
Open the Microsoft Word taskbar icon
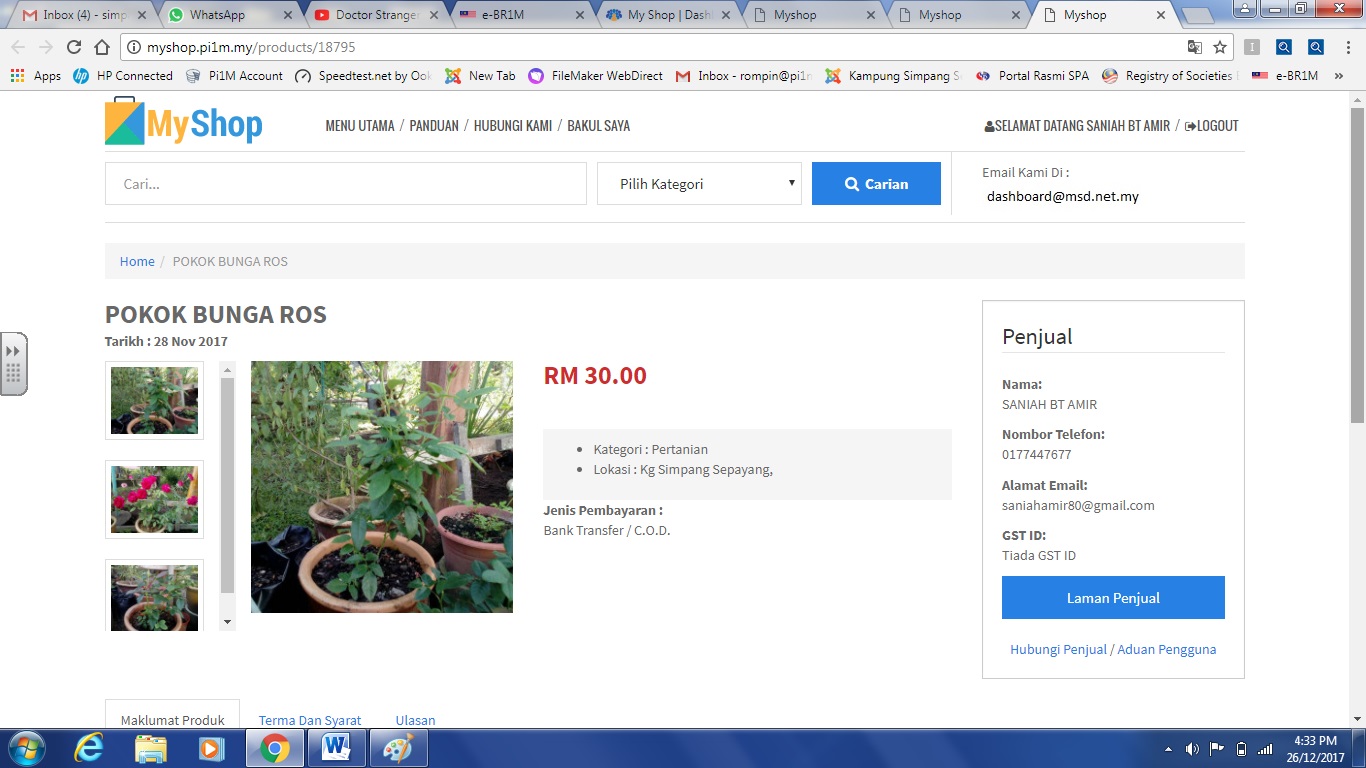(336, 748)
